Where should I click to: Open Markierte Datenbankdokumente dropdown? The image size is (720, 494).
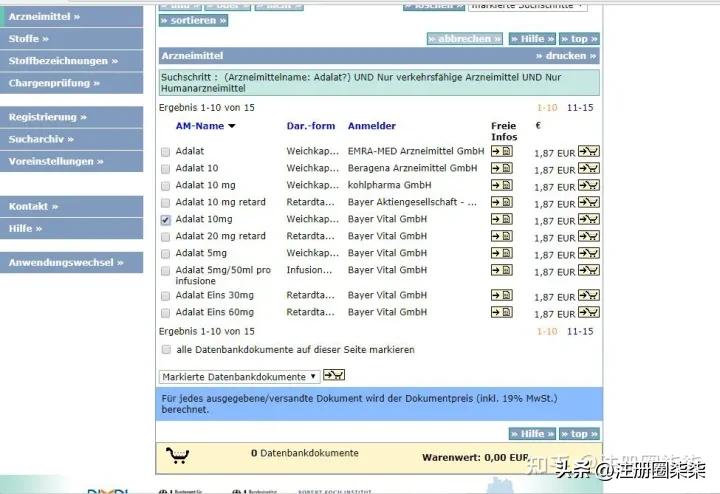coord(239,377)
